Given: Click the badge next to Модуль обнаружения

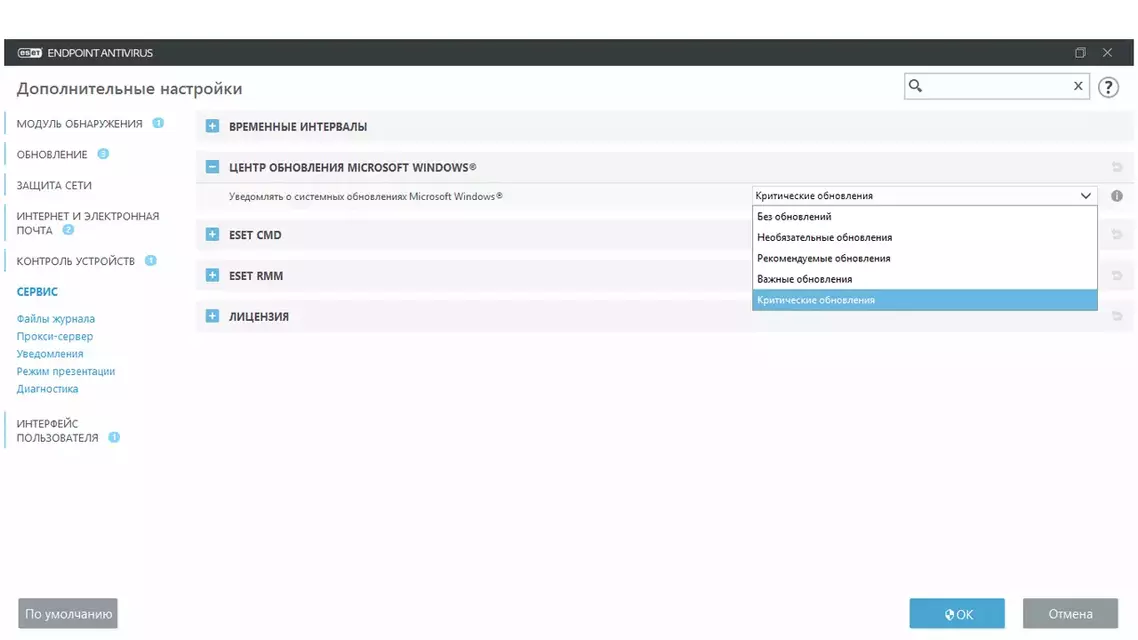Looking at the screenshot, I should (158, 123).
